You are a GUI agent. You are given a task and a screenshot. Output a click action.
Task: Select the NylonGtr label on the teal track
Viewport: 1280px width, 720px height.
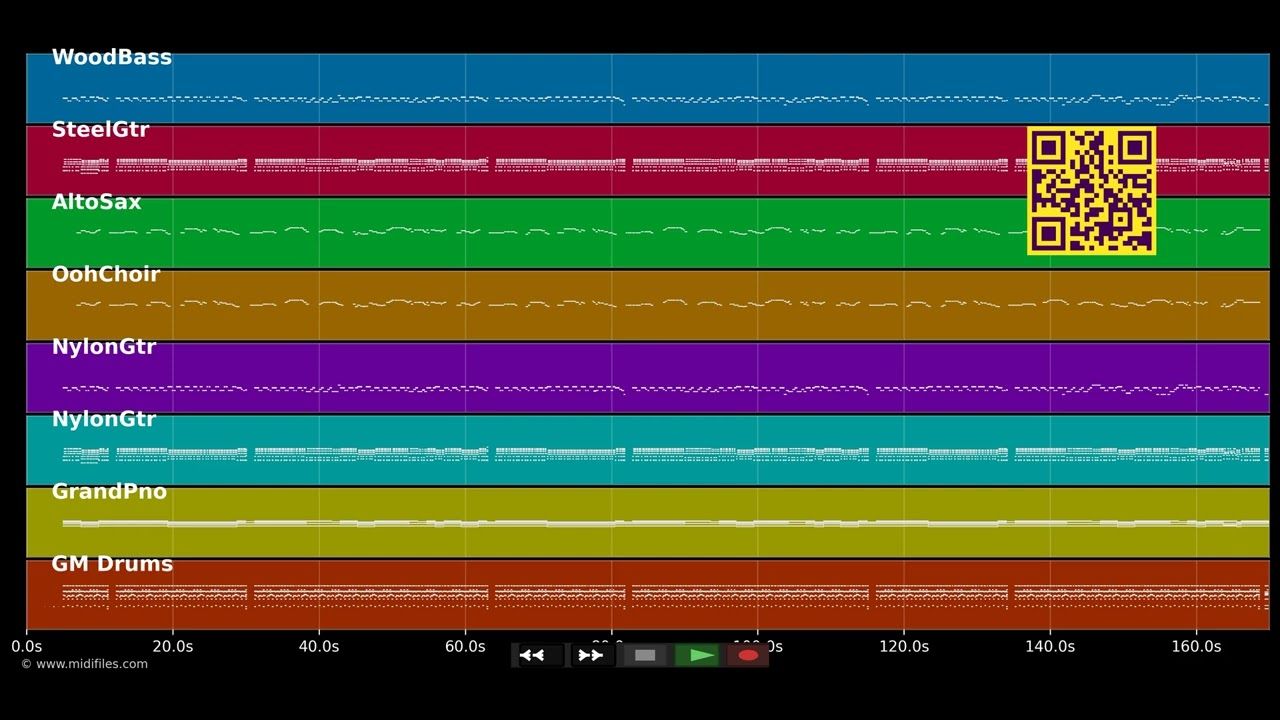click(x=103, y=419)
